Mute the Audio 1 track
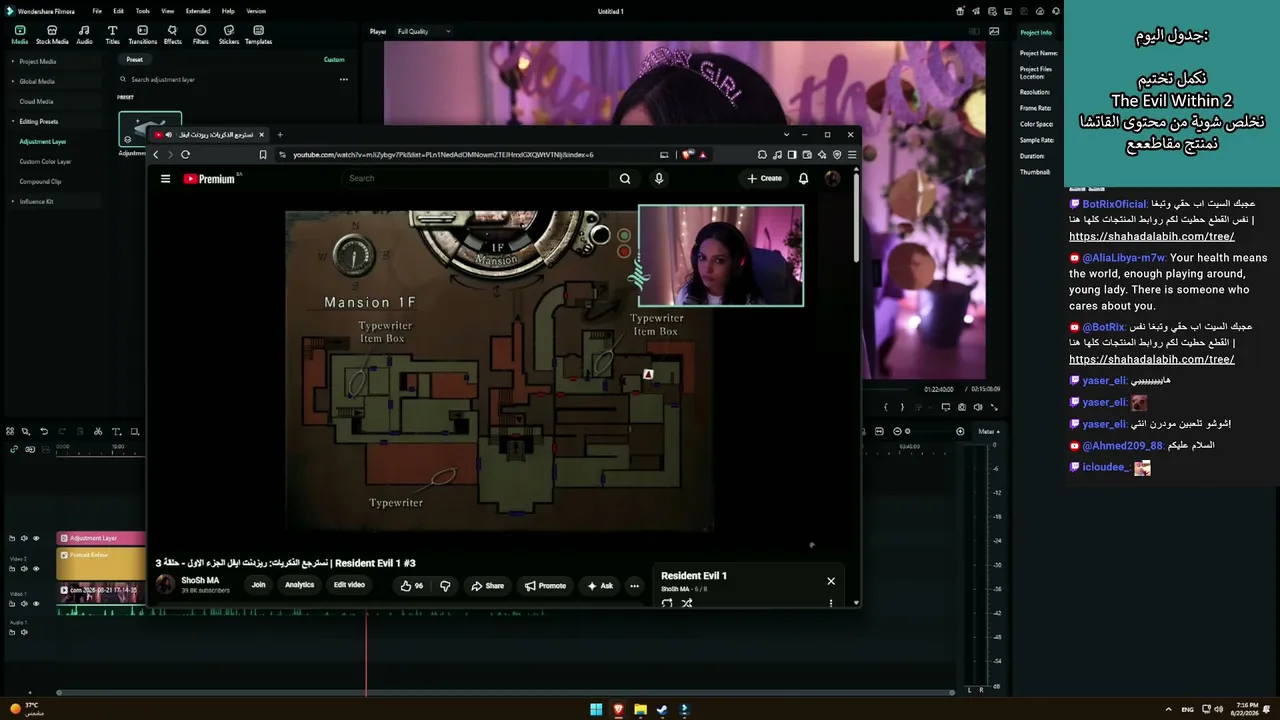Viewport: 1280px width, 720px height. [24, 632]
